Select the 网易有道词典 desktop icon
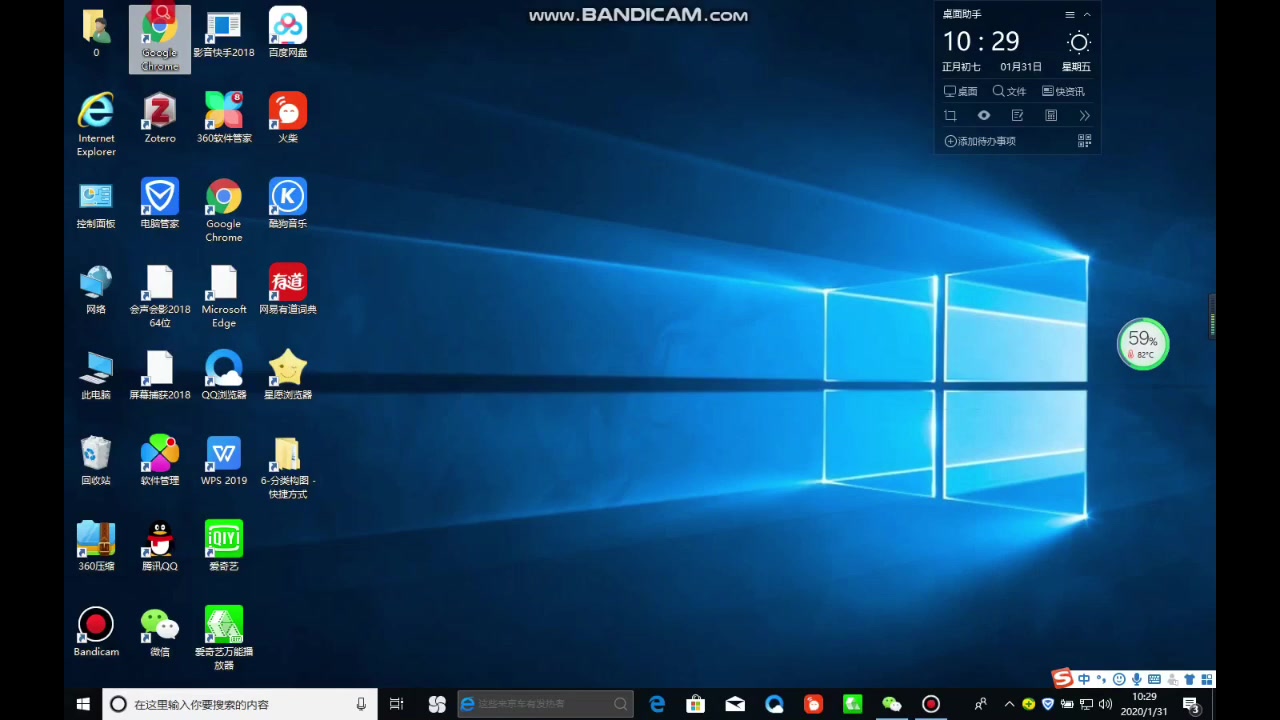The height and width of the screenshot is (720, 1280). tap(288, 290)
